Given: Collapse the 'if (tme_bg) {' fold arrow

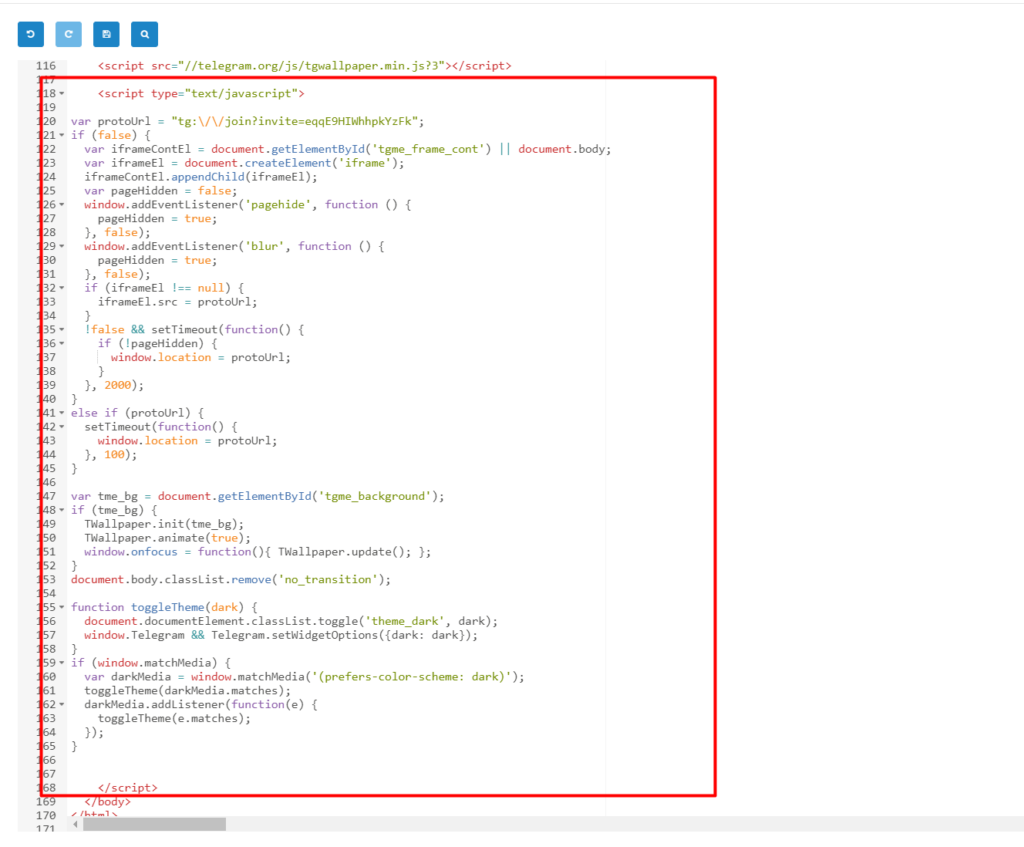Looking at the screenshot, I should pos(62,510).
